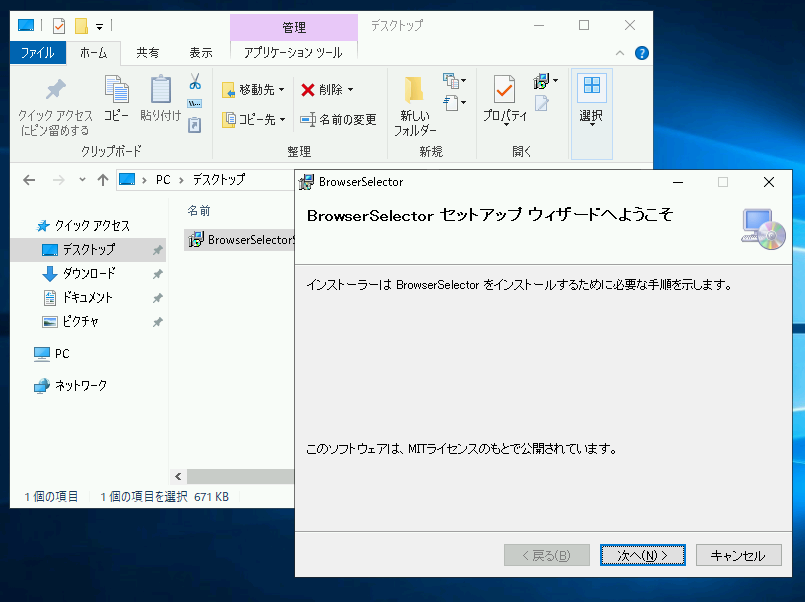
Task: Minimize the BrowserSelector installer window
Action: (678, 182)
